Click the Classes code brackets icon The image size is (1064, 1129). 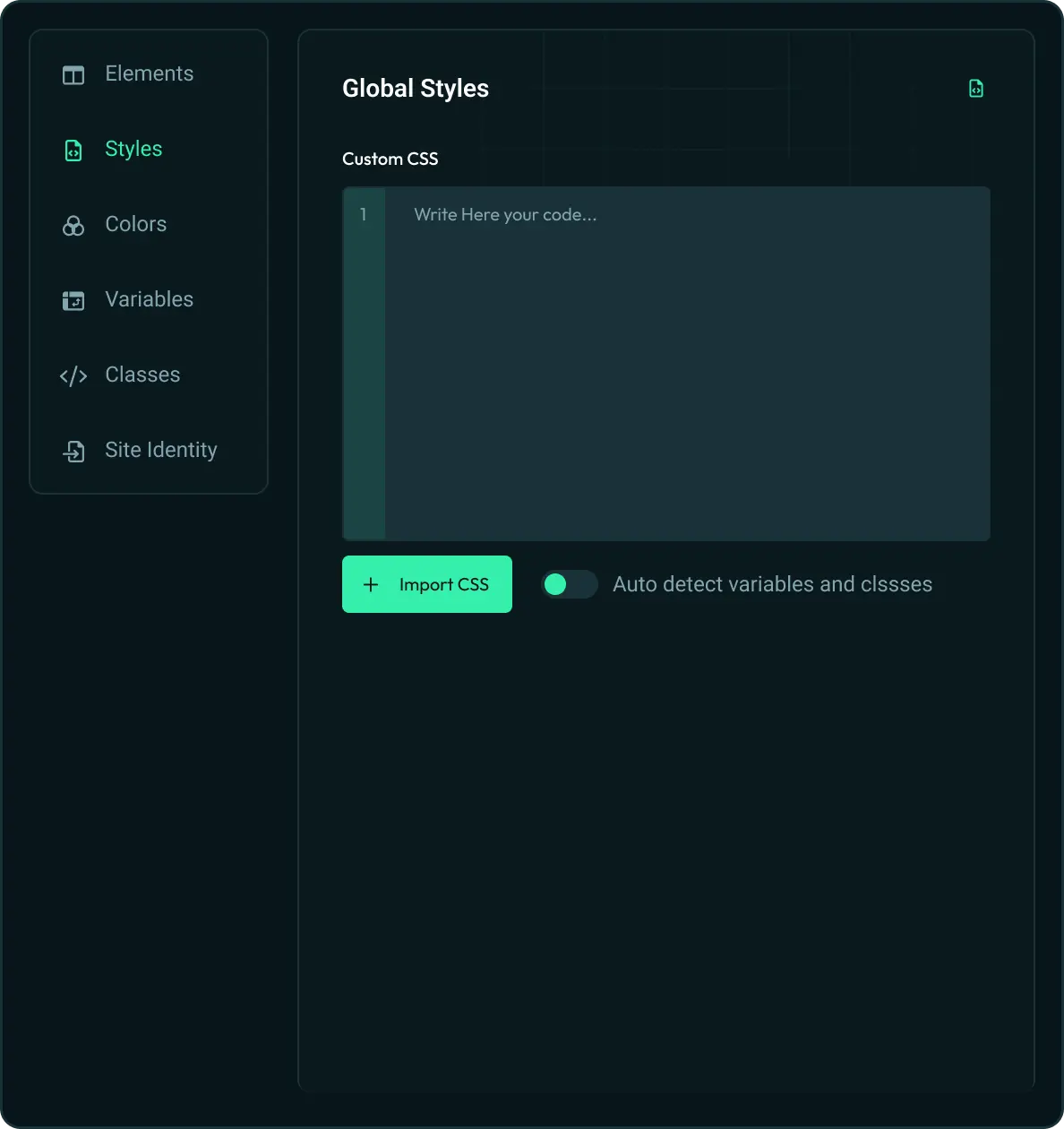click(73, 375)
